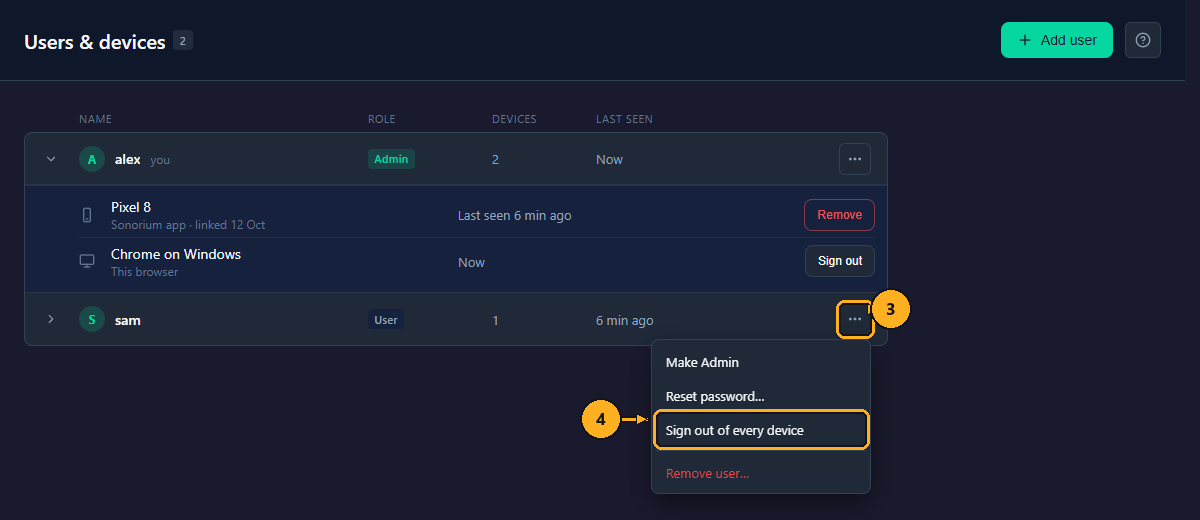Click Chrome on Windows Now status
The height and width of the screenshot is (520, 1200).
pyautogui.click(x=471, y=263)
